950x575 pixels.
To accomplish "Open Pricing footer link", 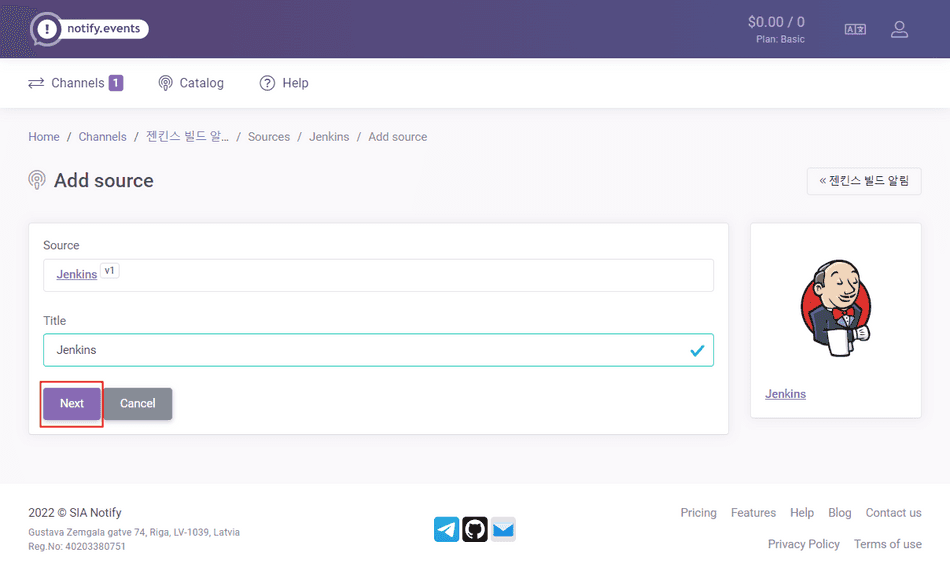I will pos(698,513).
